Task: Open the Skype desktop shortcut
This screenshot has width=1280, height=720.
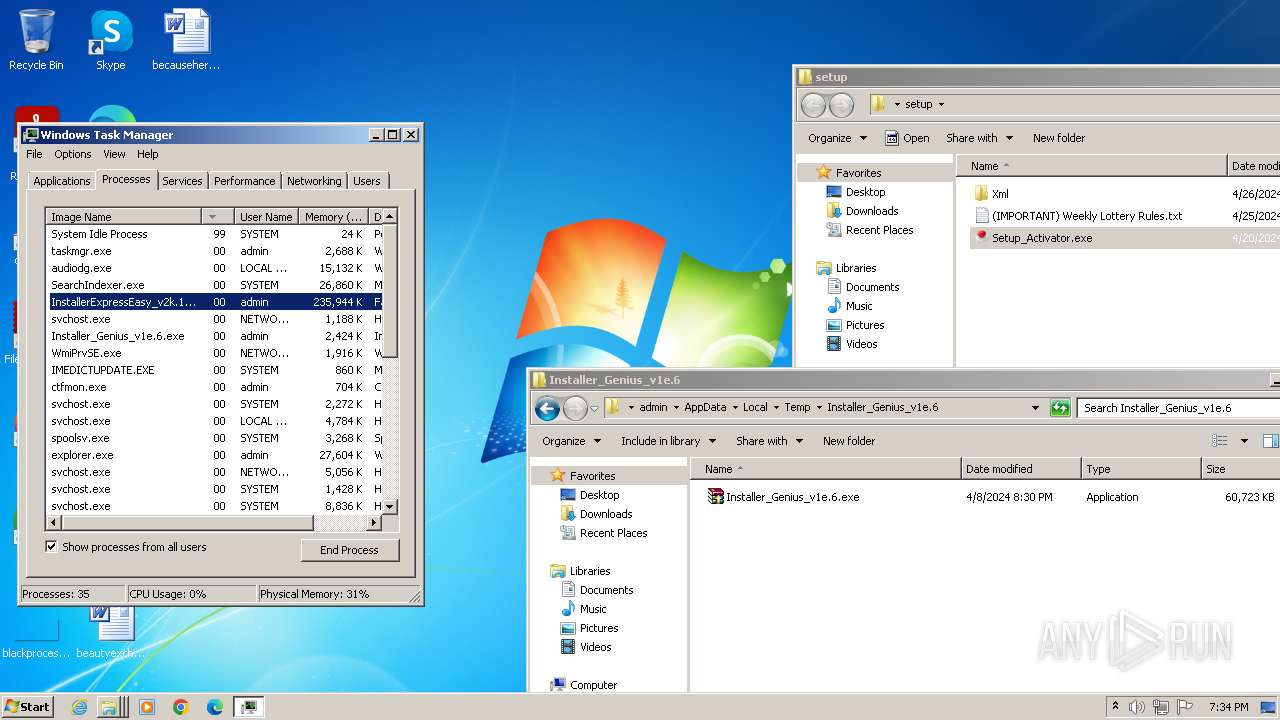Action: click(110, 40)
